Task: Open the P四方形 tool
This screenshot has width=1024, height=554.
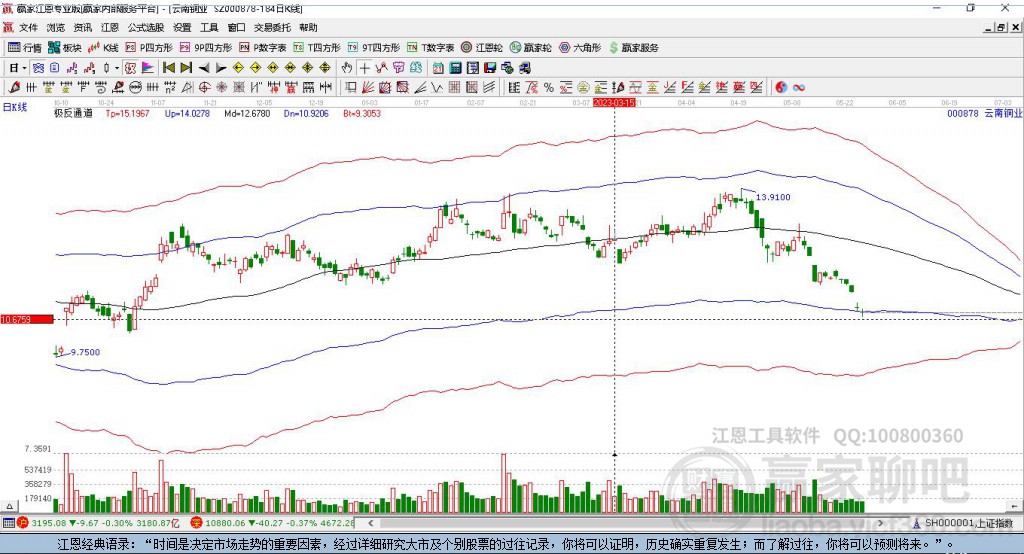Action: [149, 48]
